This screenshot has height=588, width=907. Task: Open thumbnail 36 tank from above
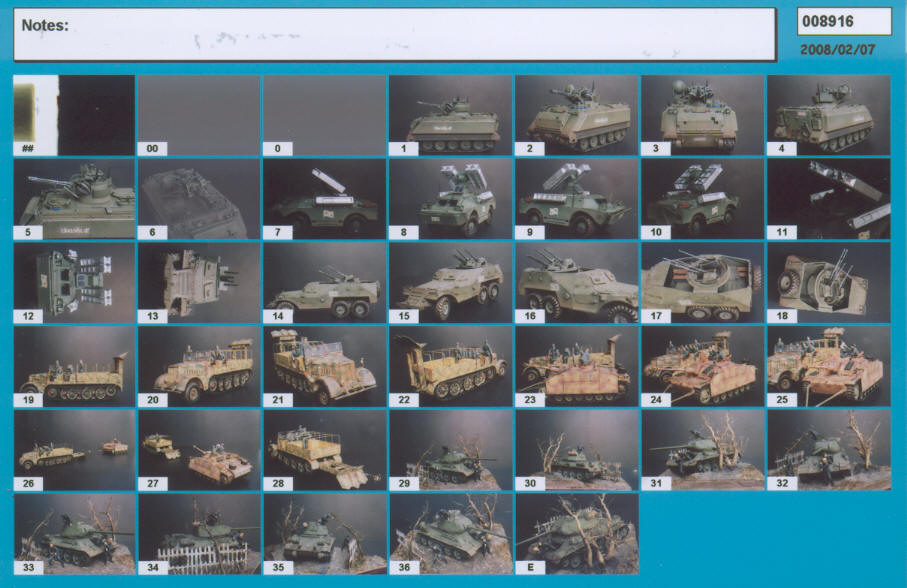pos(451,534)
